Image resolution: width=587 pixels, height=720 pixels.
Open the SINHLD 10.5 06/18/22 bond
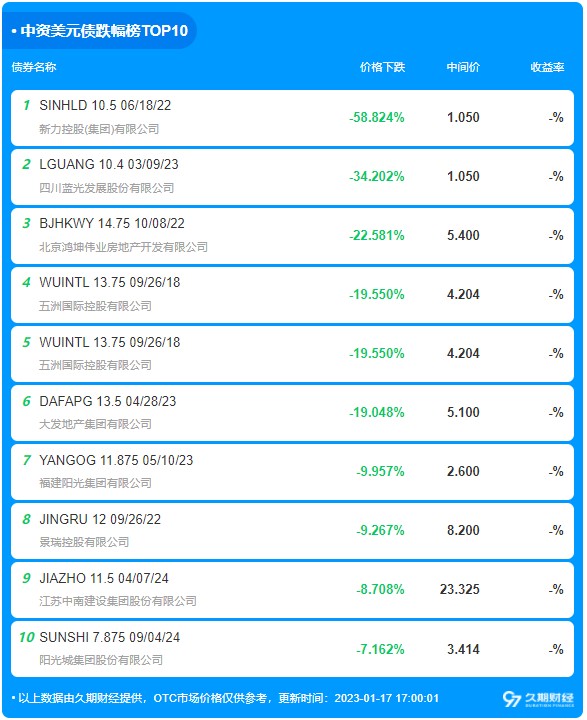[105, 105]
